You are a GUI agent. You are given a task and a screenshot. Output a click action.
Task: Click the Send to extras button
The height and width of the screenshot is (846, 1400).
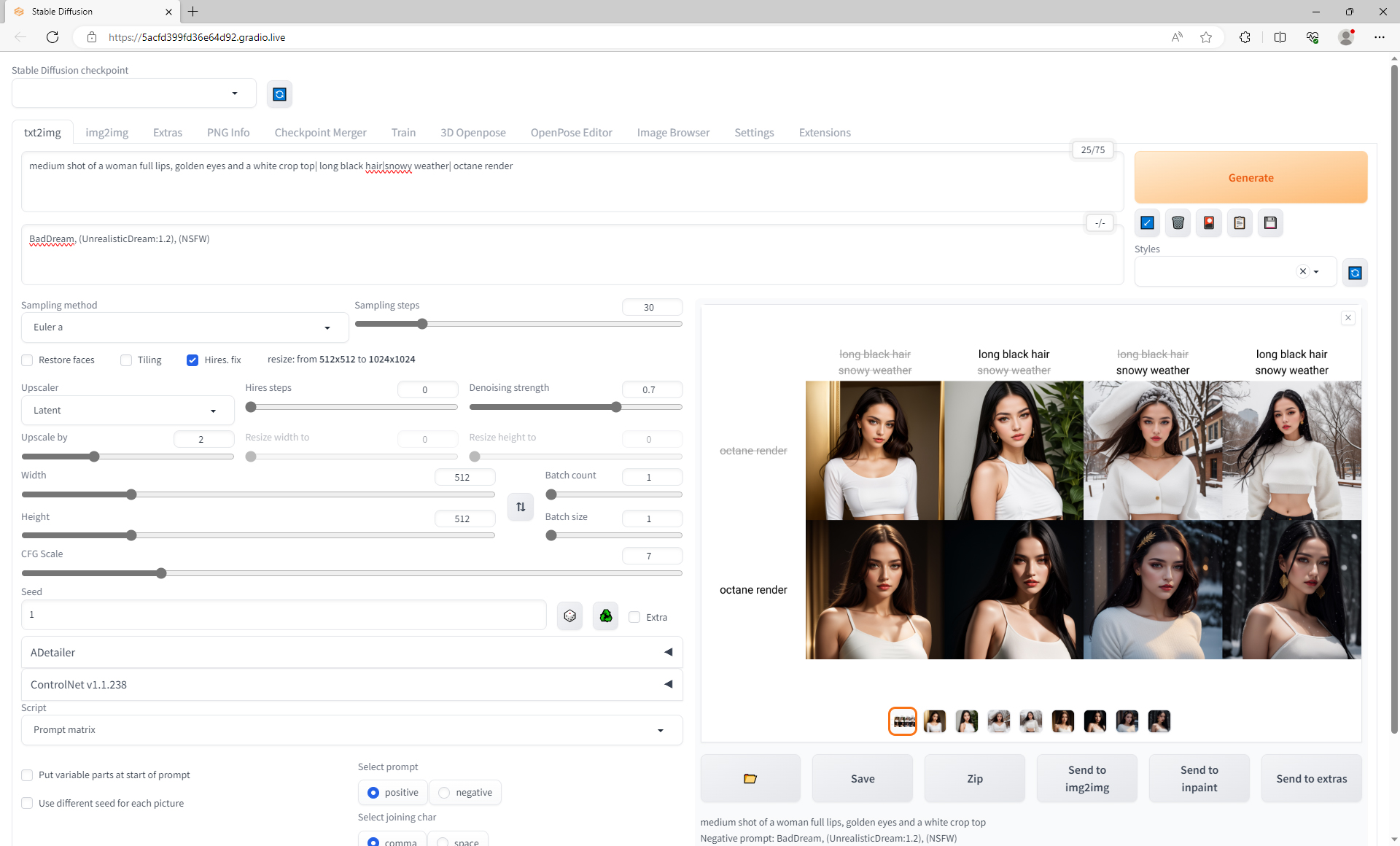pos(1311,779)
